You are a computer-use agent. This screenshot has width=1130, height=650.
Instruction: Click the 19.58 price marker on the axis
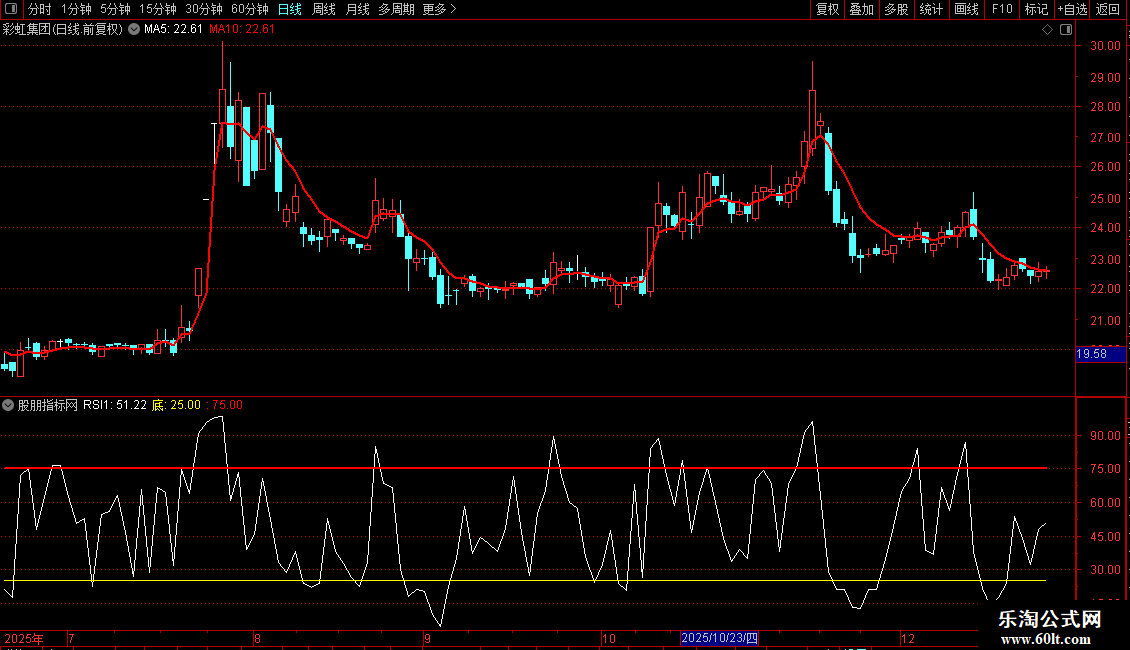[x=1100, y=354]
